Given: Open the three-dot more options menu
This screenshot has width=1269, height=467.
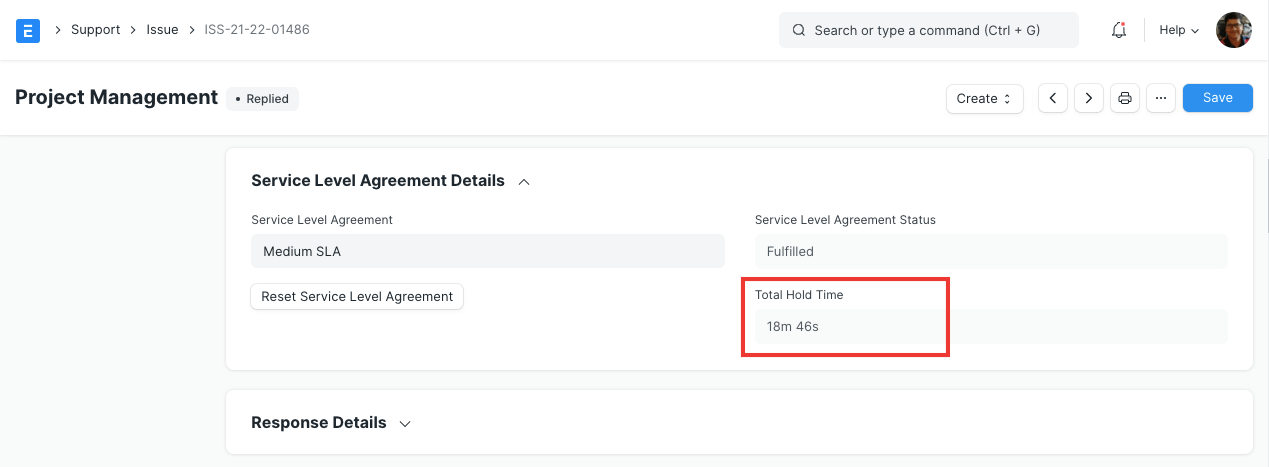Looking at the screenshot, I should click(1160, 98).
